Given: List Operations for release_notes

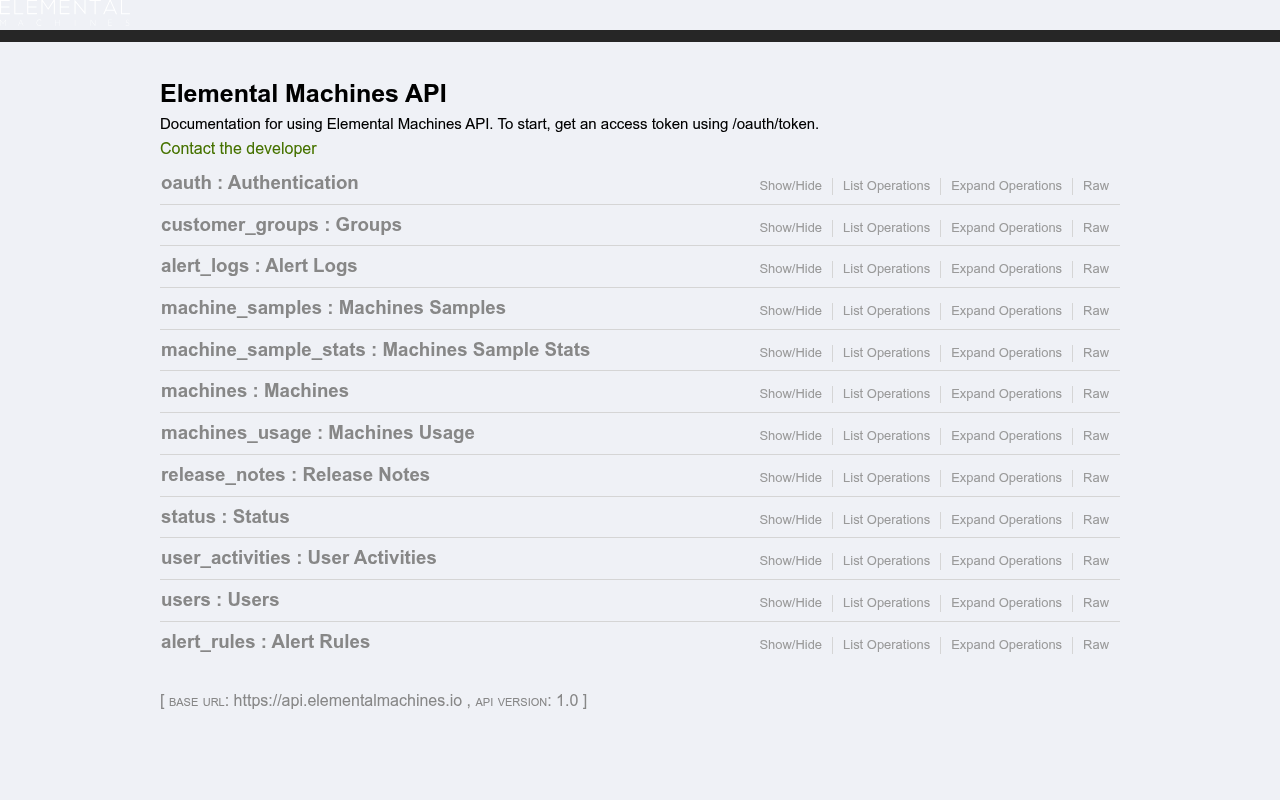Looking at the screenshot, I should (x=886, y=478).
